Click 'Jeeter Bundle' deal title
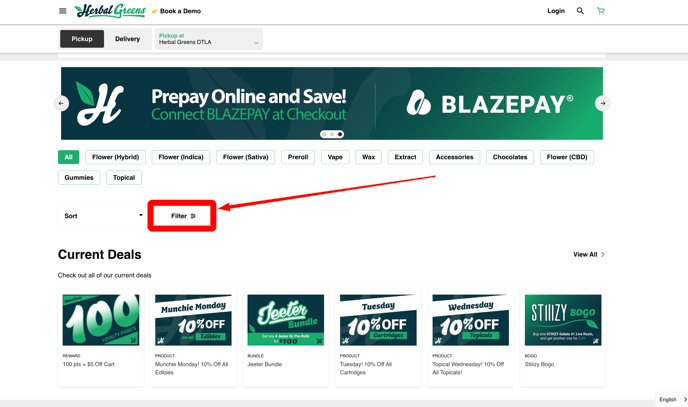Screen dimensions: 688x407 coord(265,364)
